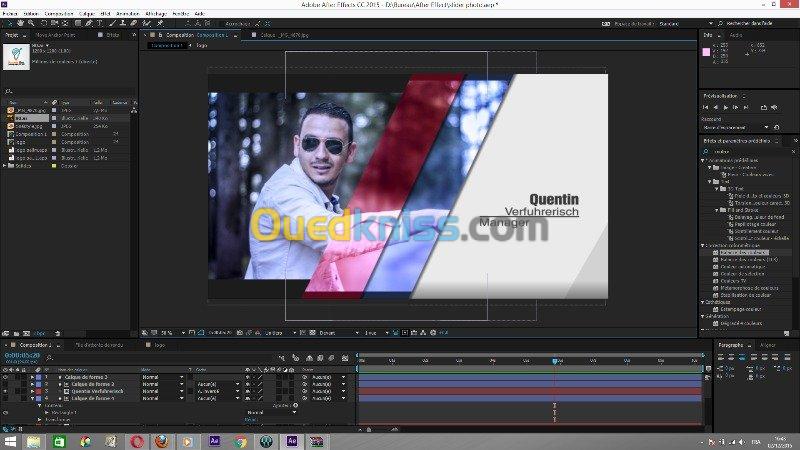Click the Réinit reset link
Screen dimensions: 800x450
tap(251, 420)
